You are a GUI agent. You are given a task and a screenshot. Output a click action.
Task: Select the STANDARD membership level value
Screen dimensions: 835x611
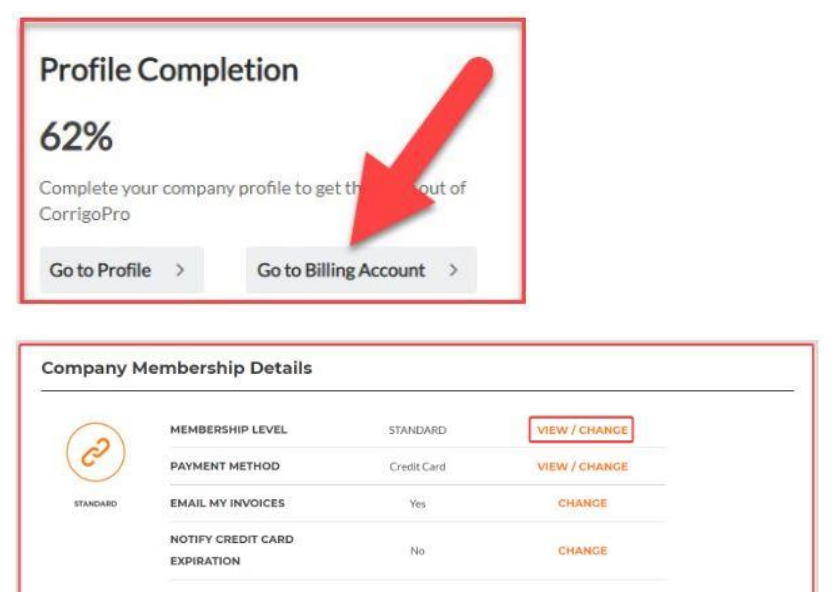(x=415, y=428)
